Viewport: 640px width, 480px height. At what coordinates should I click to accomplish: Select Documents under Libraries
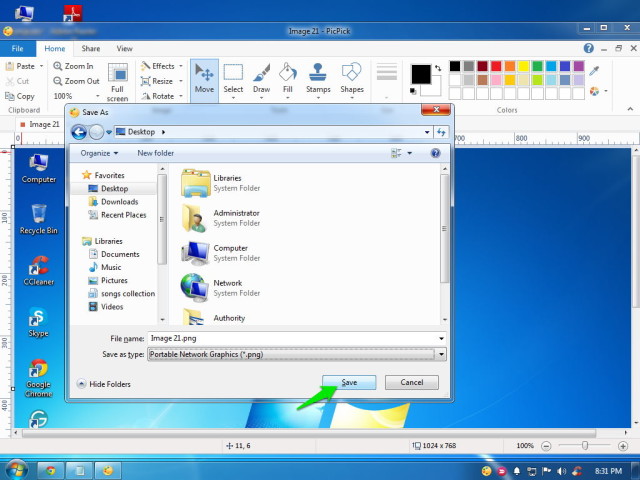point(114,254)
